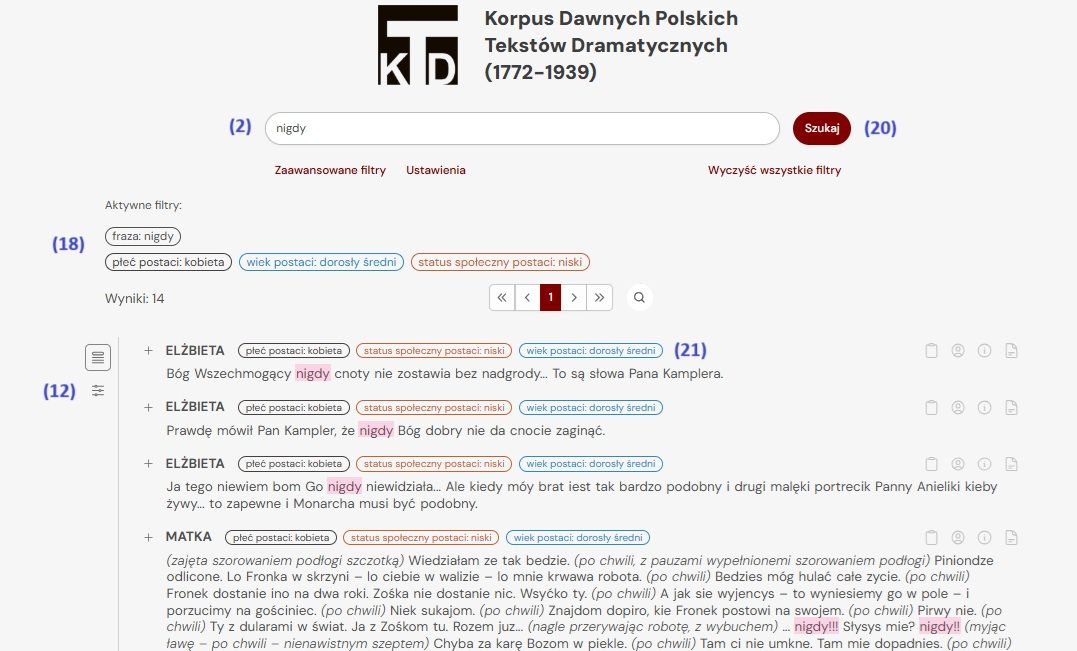Select page 1 in pagination
The image size is (1077, 651).
[x=550, y=297]
